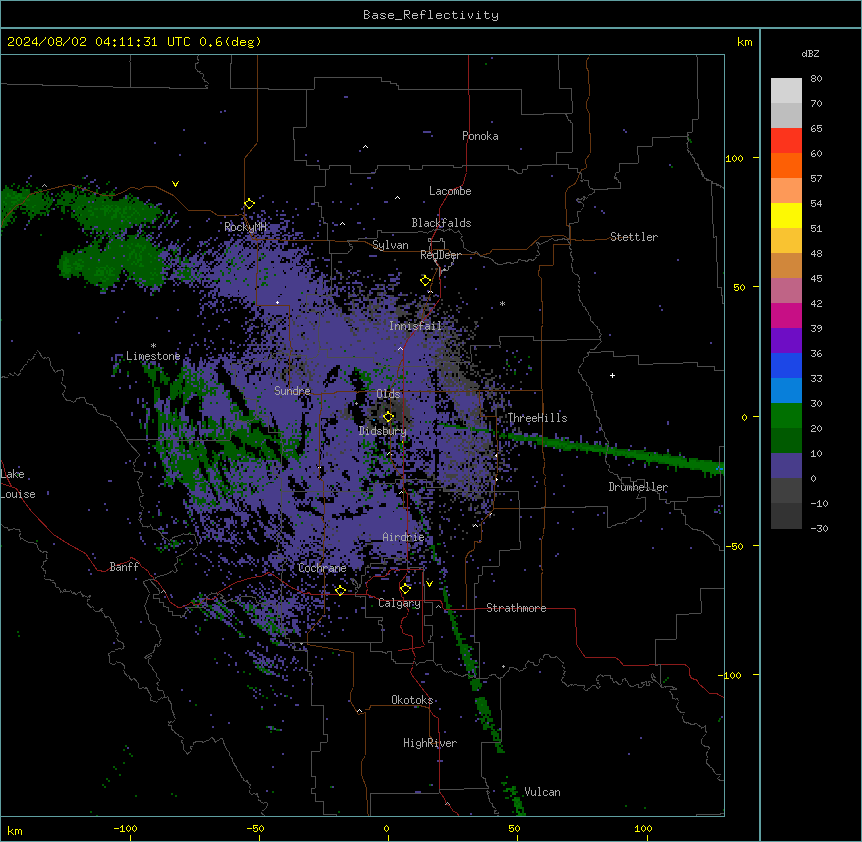The width and height of the screenshot is (862, 842).
Task: Click the white asterisk above Limestone label
Action: [x=153, y=346]
